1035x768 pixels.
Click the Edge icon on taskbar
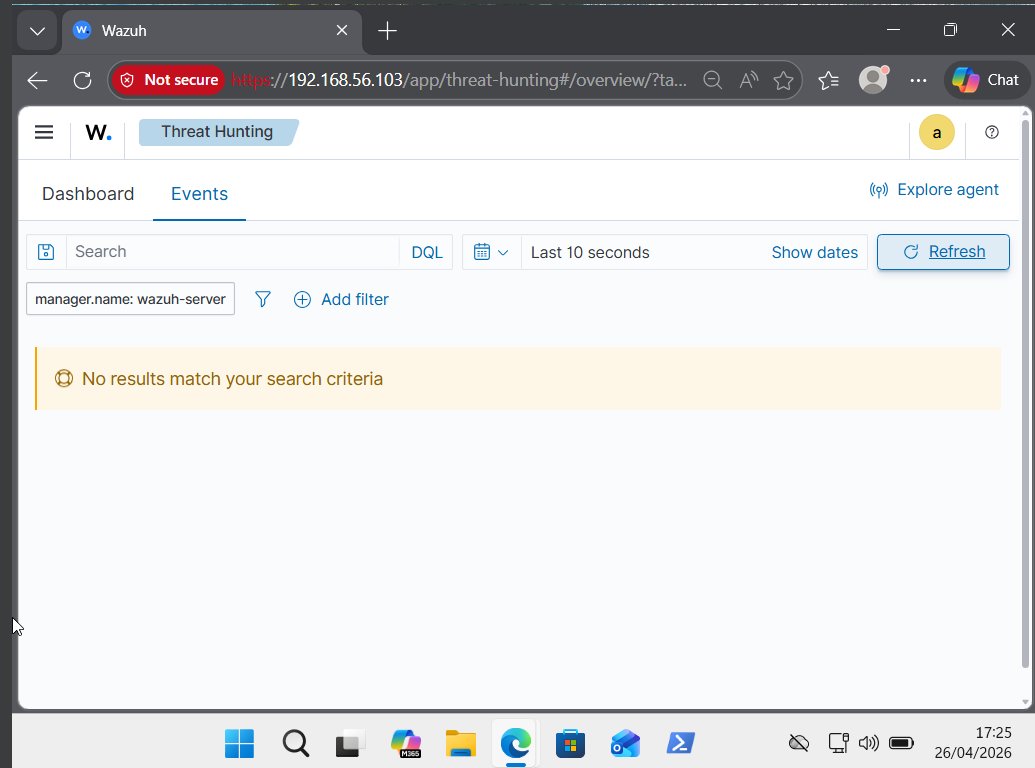[516, 744]
